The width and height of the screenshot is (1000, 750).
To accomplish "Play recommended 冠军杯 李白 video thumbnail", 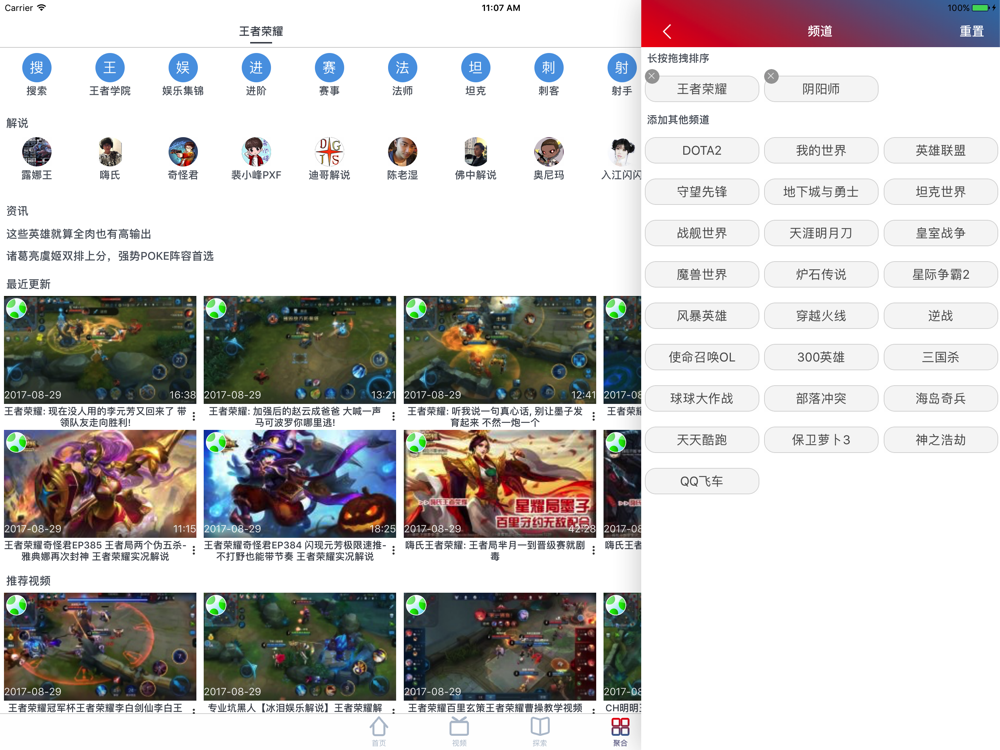I will 100,647.
